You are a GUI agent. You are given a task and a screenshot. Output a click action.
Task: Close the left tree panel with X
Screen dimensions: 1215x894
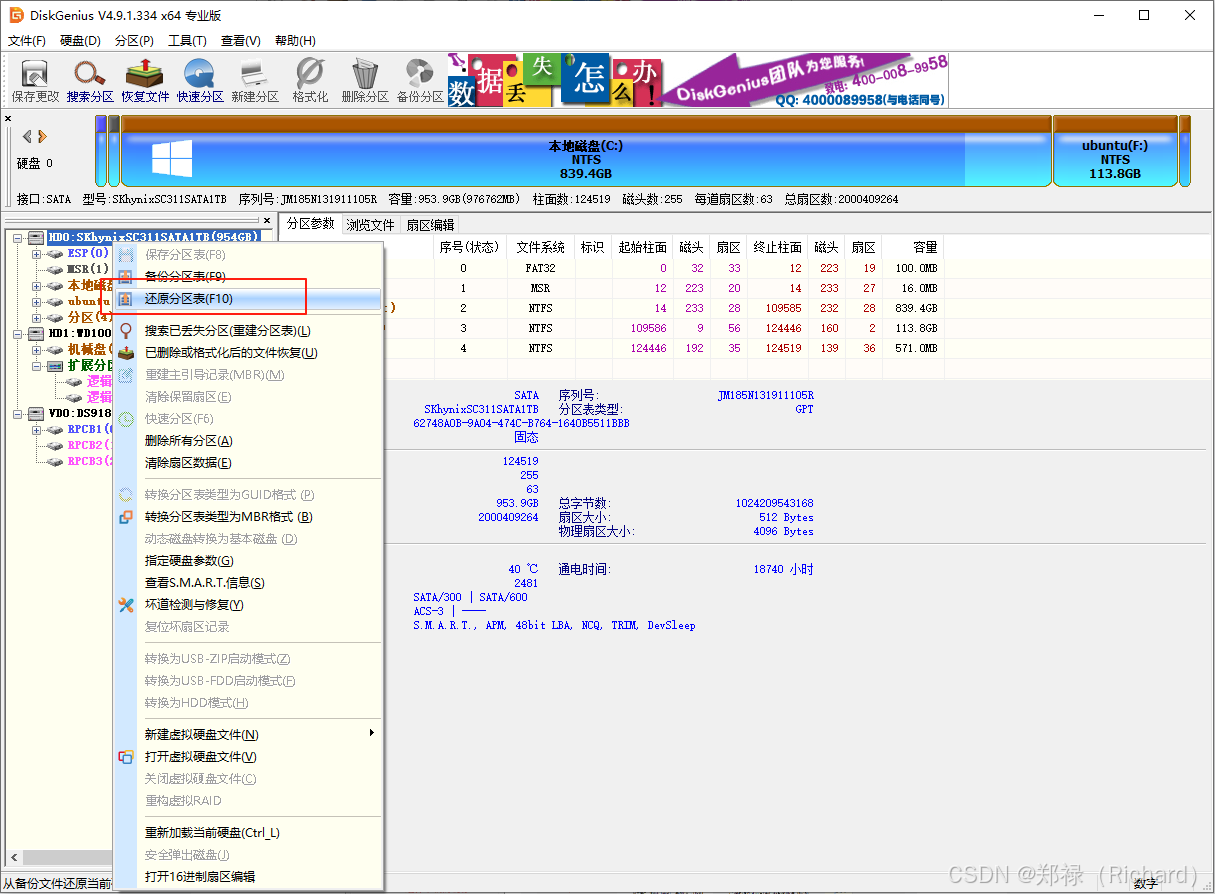266,221
